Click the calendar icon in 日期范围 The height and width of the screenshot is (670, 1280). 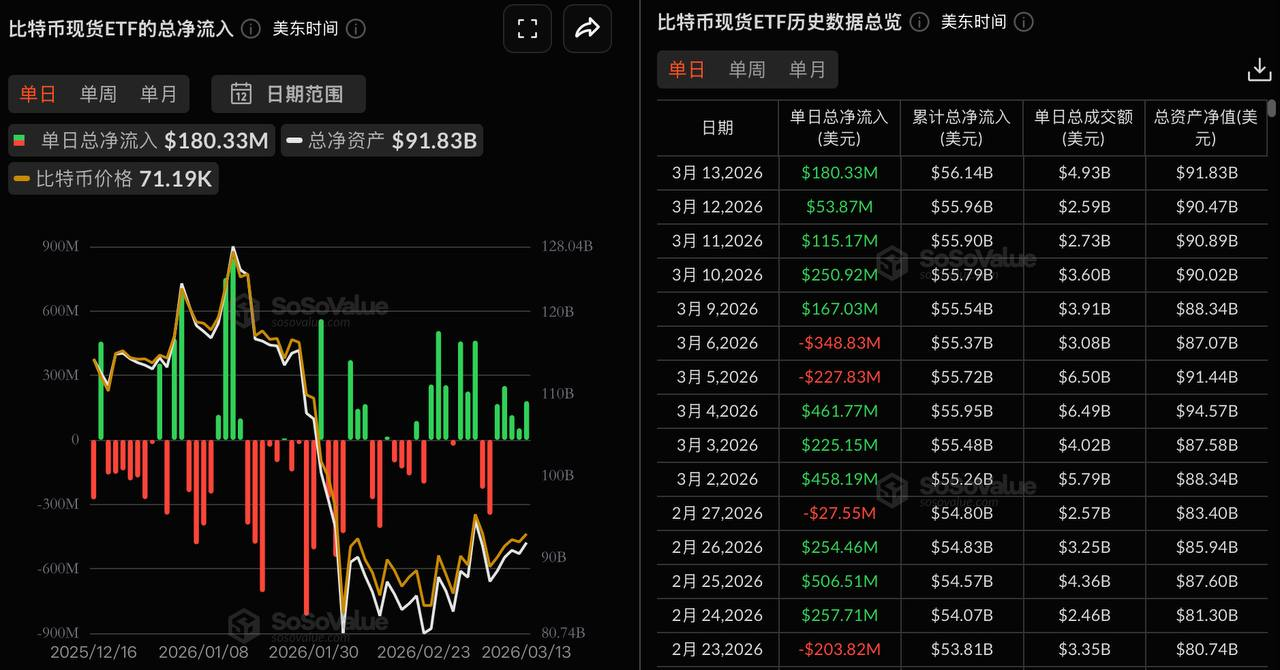pyautogui.click(x=241, y=94)
